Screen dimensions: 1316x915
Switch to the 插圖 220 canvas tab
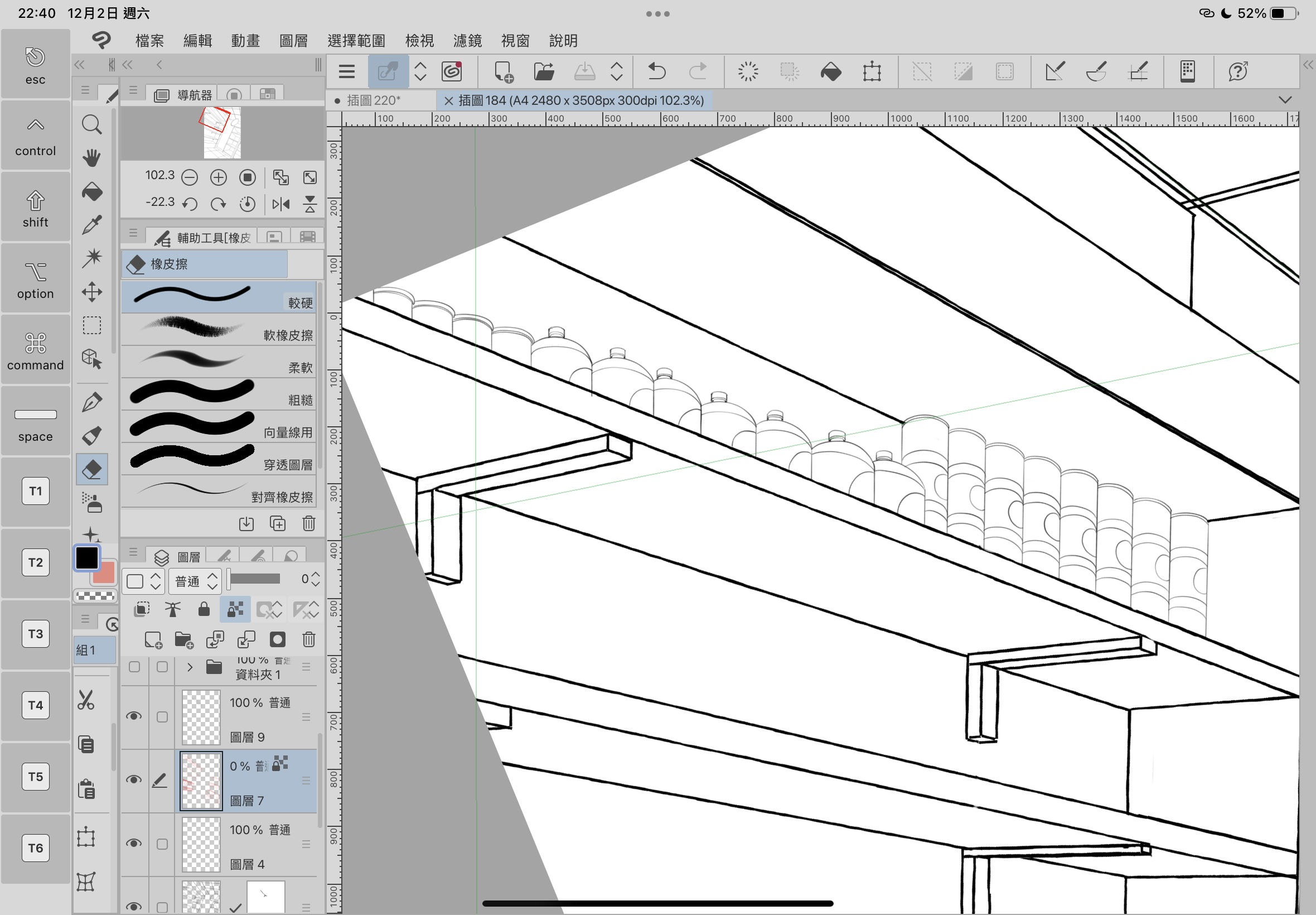click(374, 101)
